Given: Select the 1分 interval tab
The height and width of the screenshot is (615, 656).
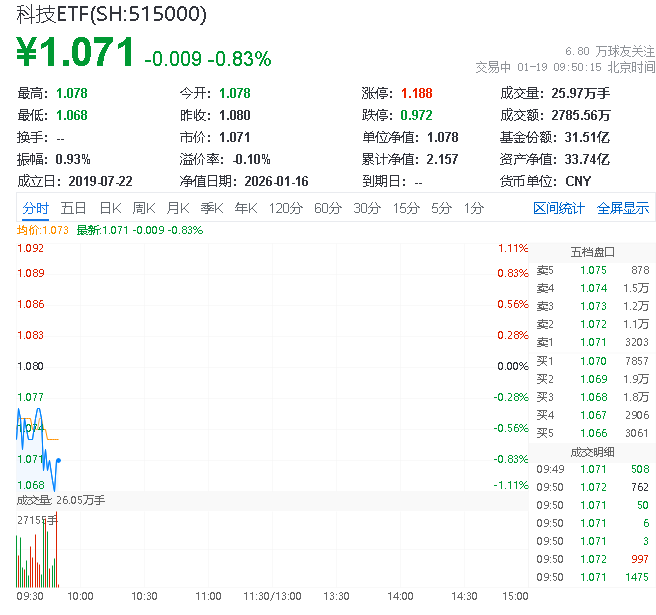Looking at the screenshot, I should (474, 208).
